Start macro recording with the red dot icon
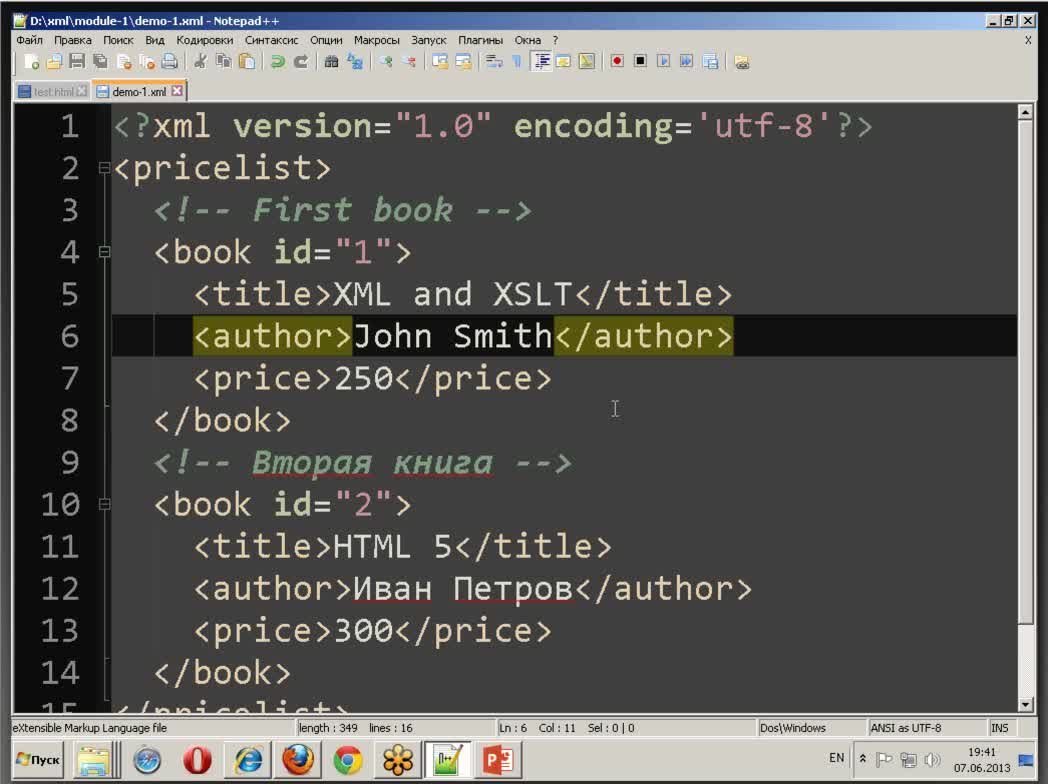Screen dimensions: 1048x784 617,61
